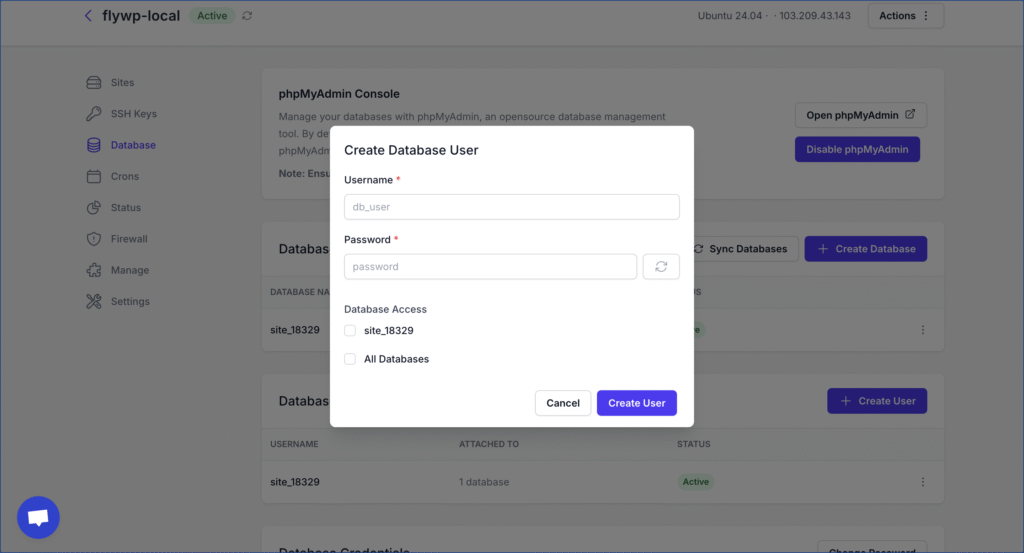This screenshot has height=553, width=1024.
Task: Open the Firewall section
Action: click(x=129, y=239)
